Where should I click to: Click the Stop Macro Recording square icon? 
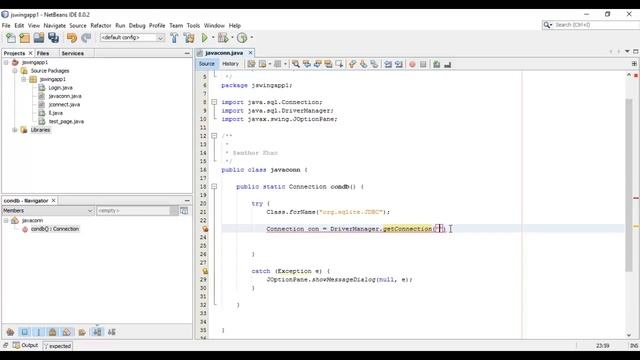tap(423, 64)
